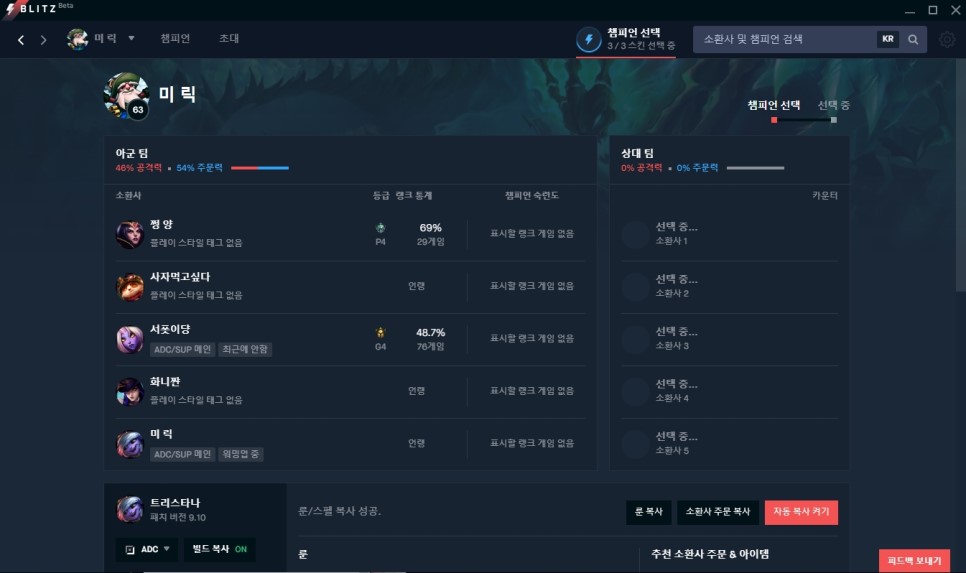Close the Blitz window
Viewport: 966px width, 573px height.
[x=956, y=10]
